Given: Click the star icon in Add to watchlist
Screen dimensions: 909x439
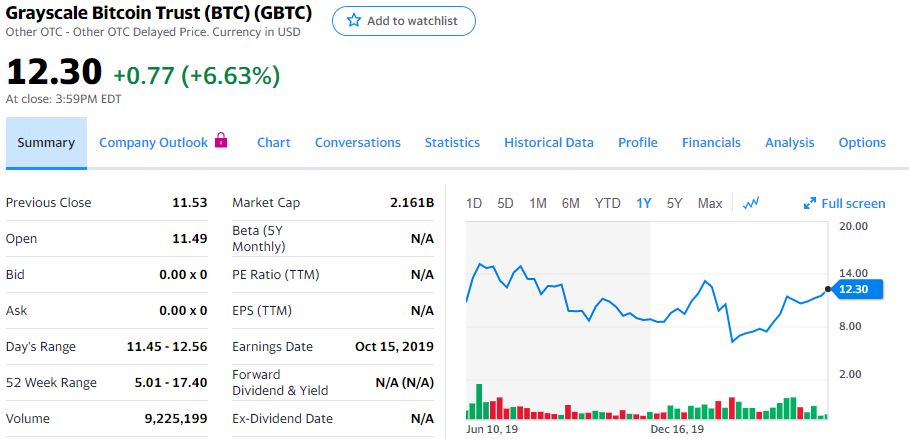Looking at the screenshot, I should pos(353,20).
